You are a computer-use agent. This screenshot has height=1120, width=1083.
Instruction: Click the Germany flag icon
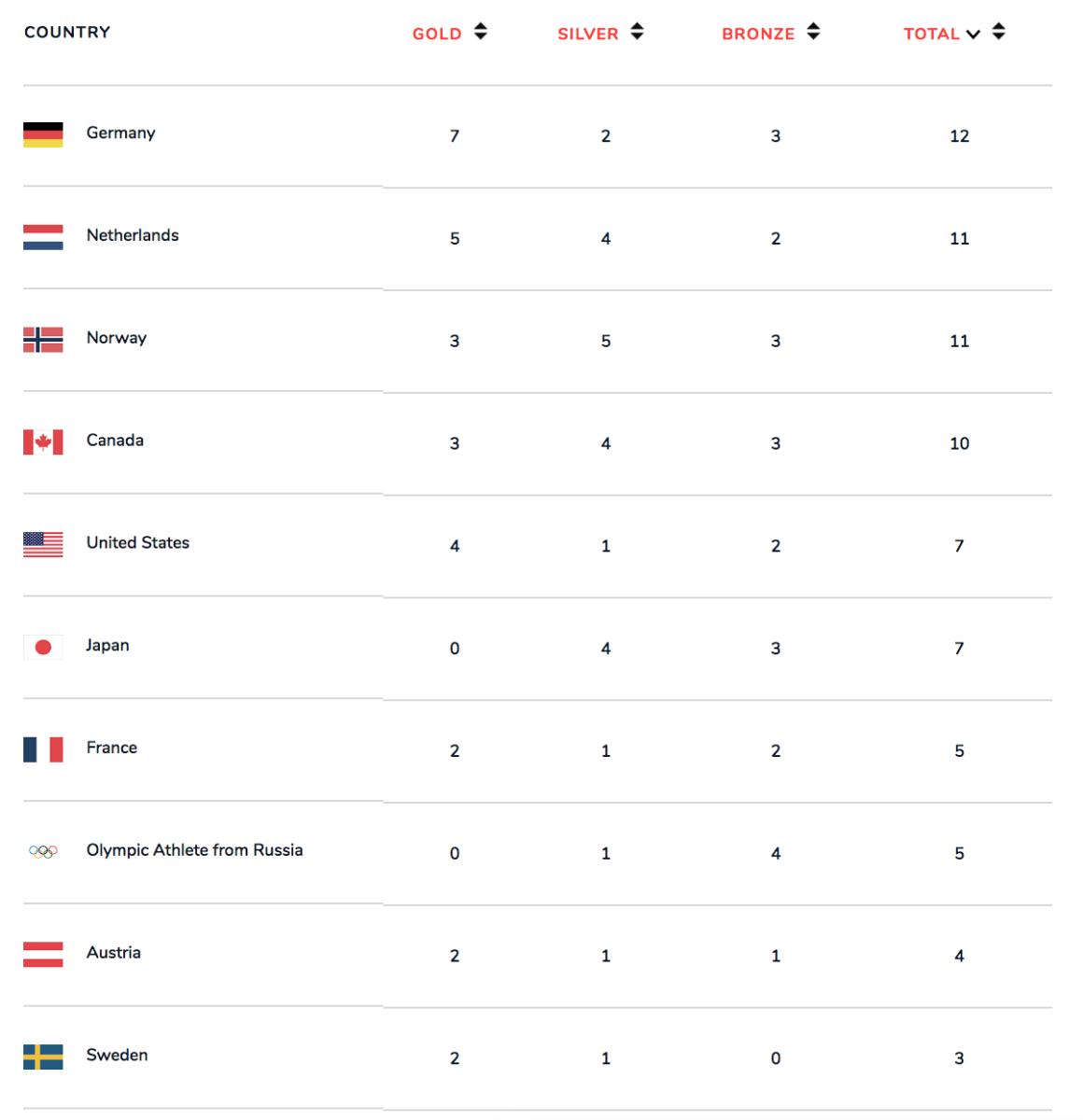coord(43,134)
